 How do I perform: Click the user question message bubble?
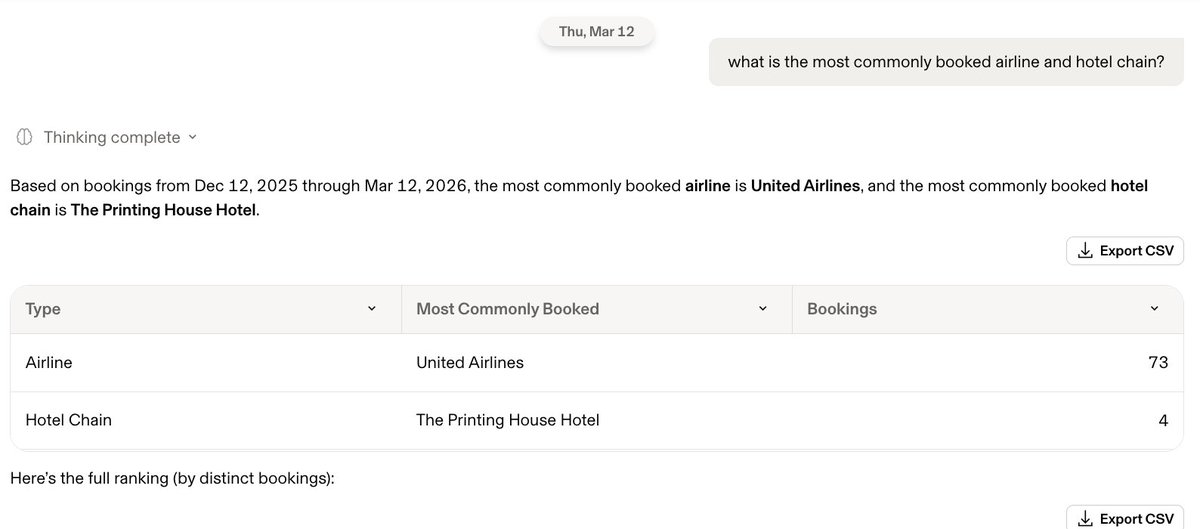[946, 62]
